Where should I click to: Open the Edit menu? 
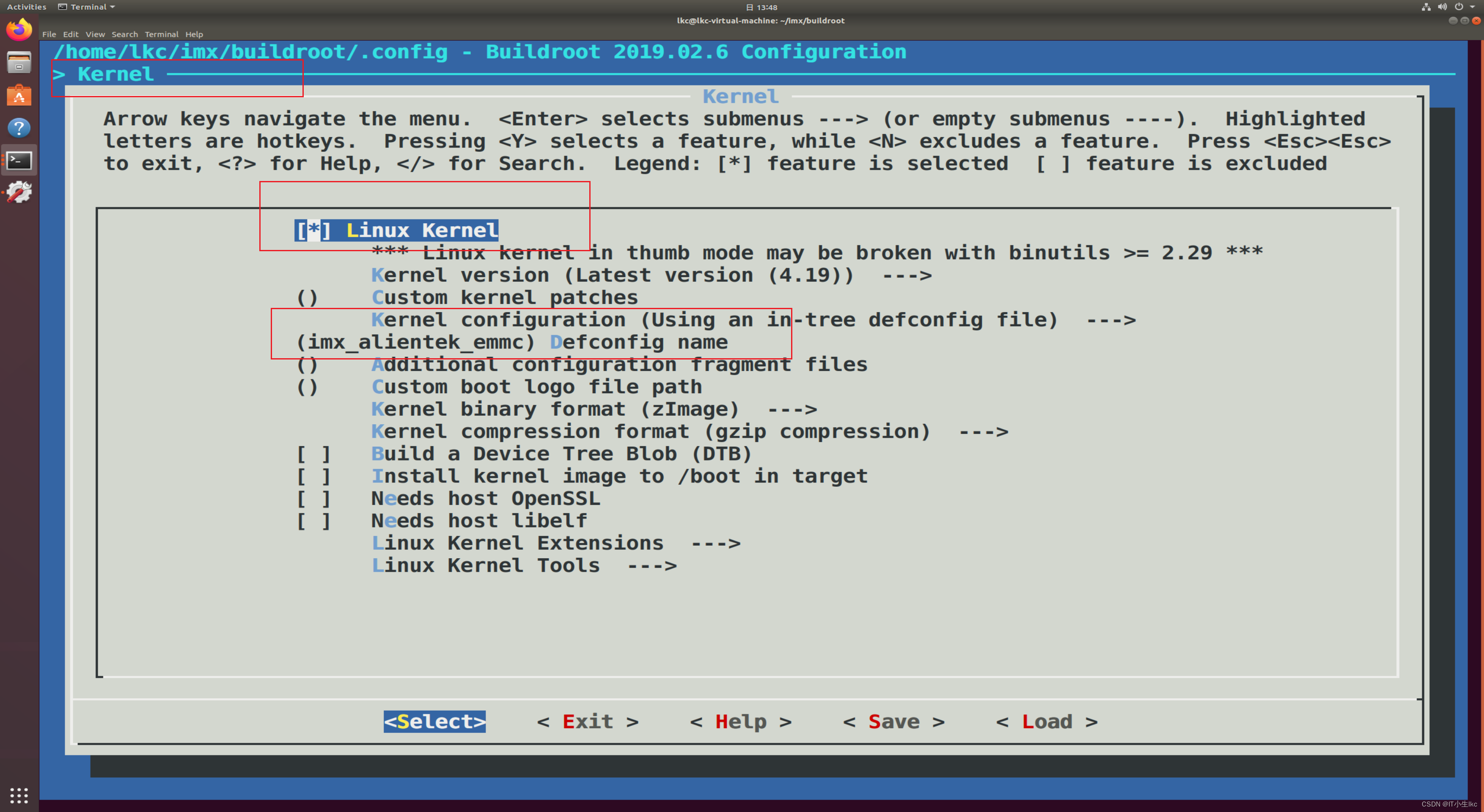click(70, 35)
